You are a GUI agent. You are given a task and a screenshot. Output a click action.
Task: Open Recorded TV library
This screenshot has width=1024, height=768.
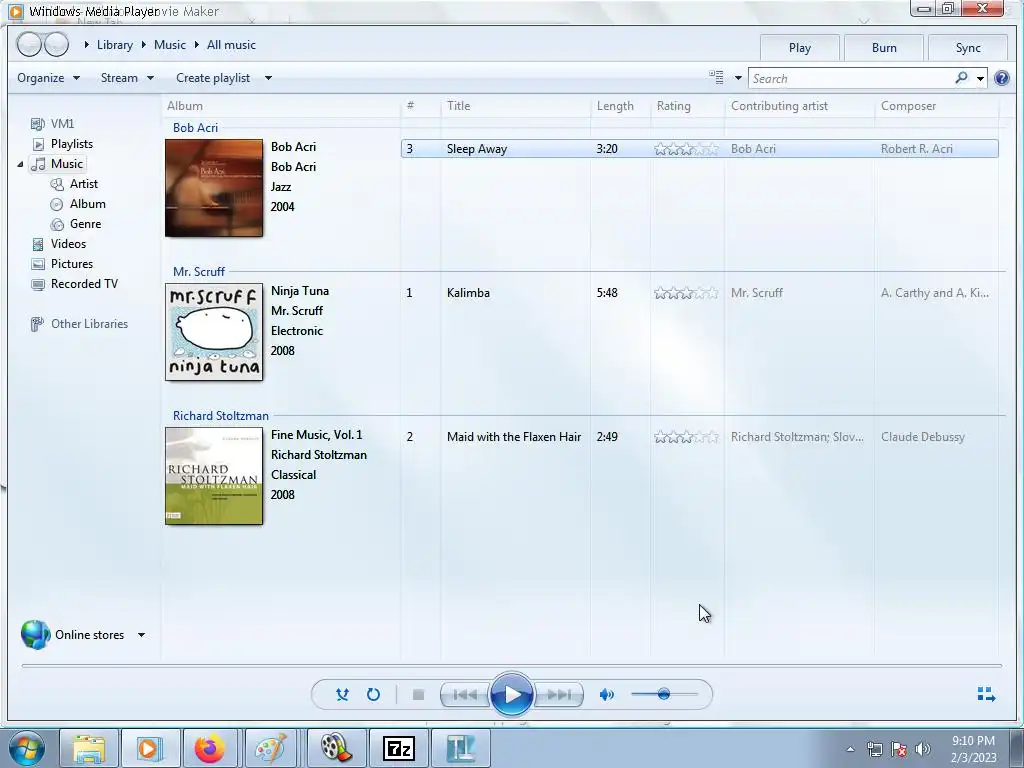pyautogui.click(x=74, y=284)
